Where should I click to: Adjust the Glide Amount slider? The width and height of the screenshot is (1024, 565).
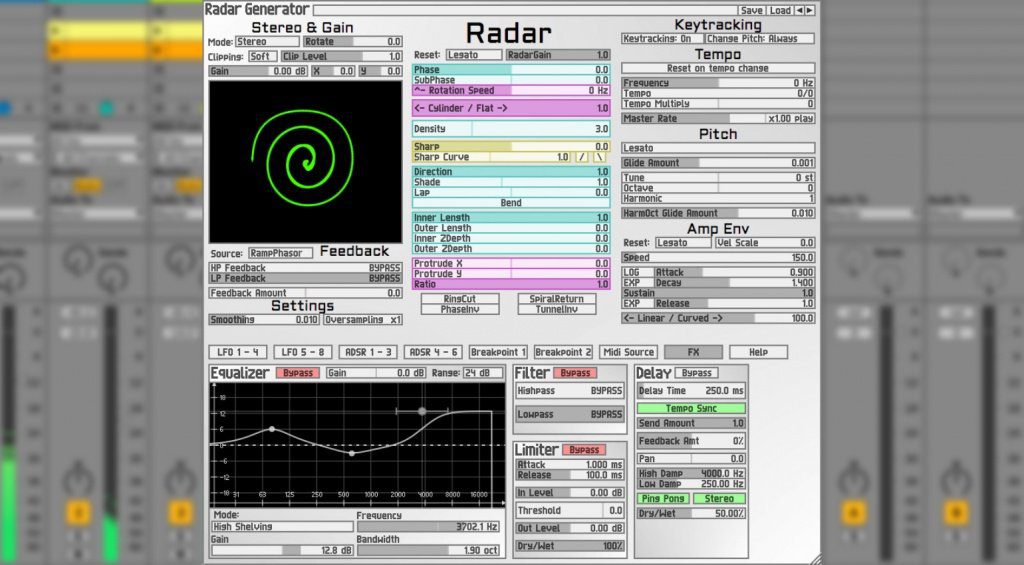point(718,163)
